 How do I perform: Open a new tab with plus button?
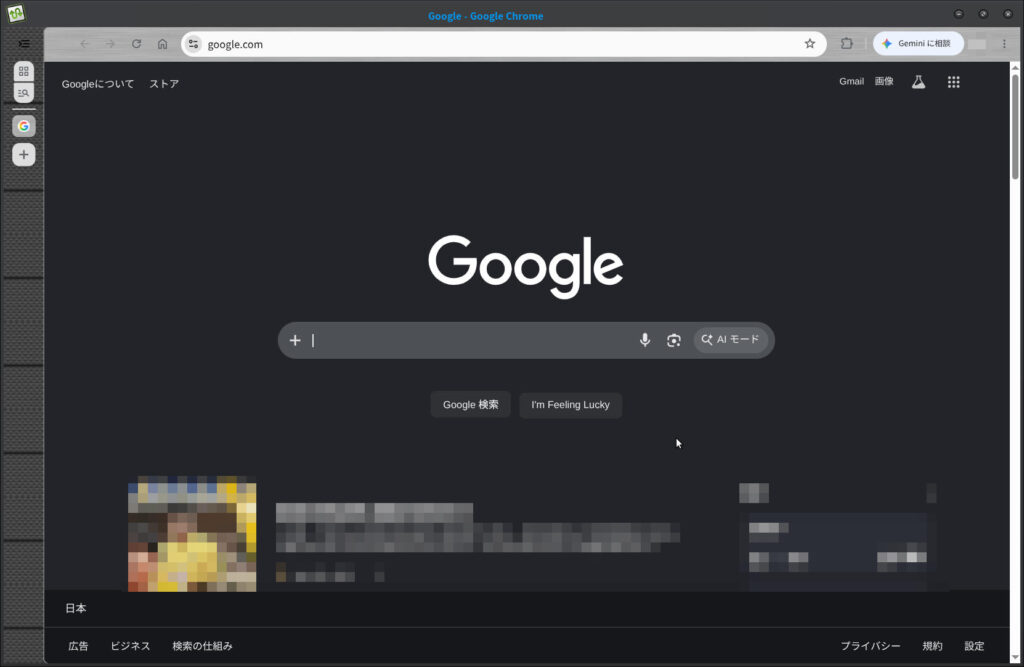24,155
